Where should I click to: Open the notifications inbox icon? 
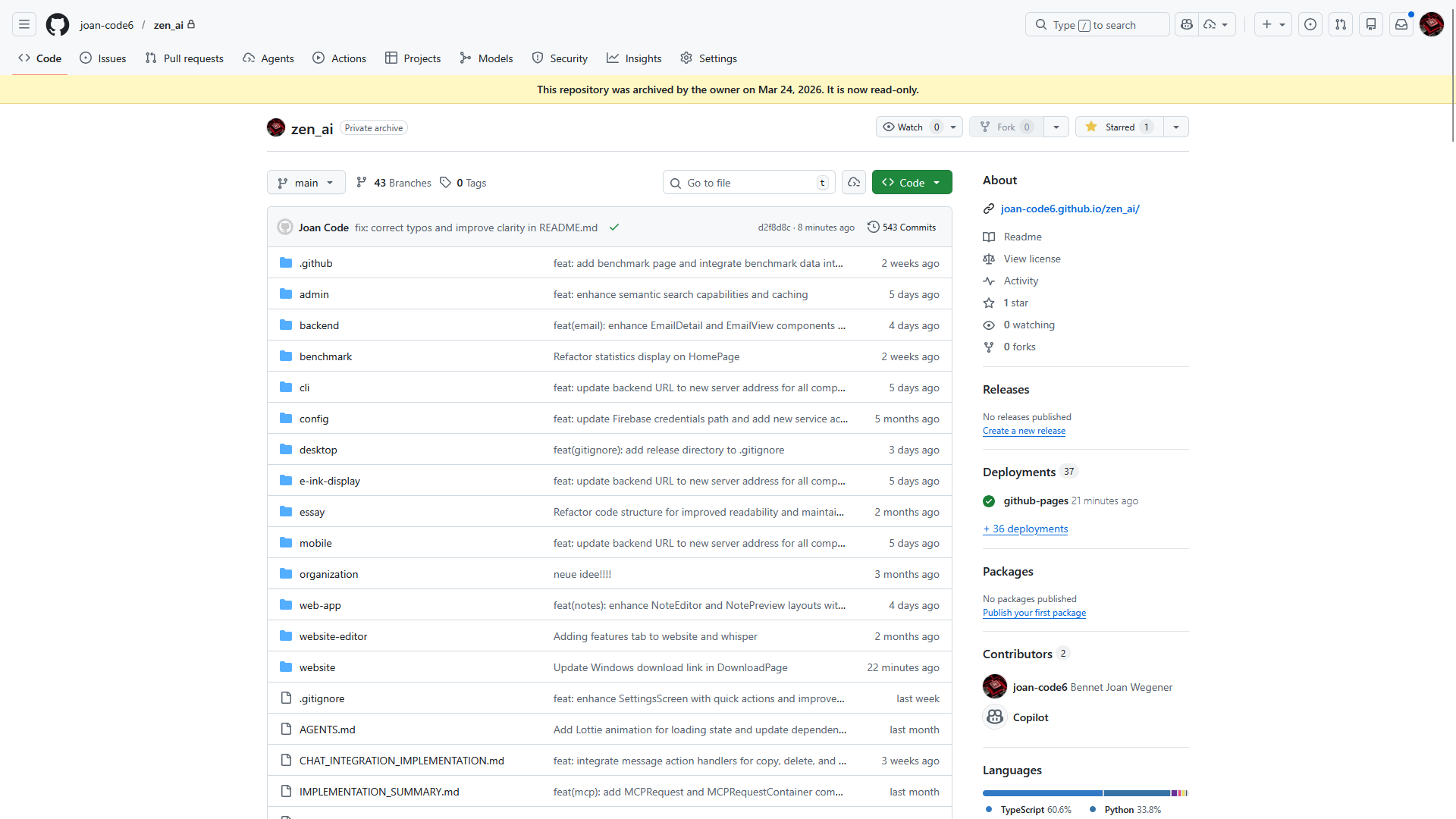pos(1401,24)
